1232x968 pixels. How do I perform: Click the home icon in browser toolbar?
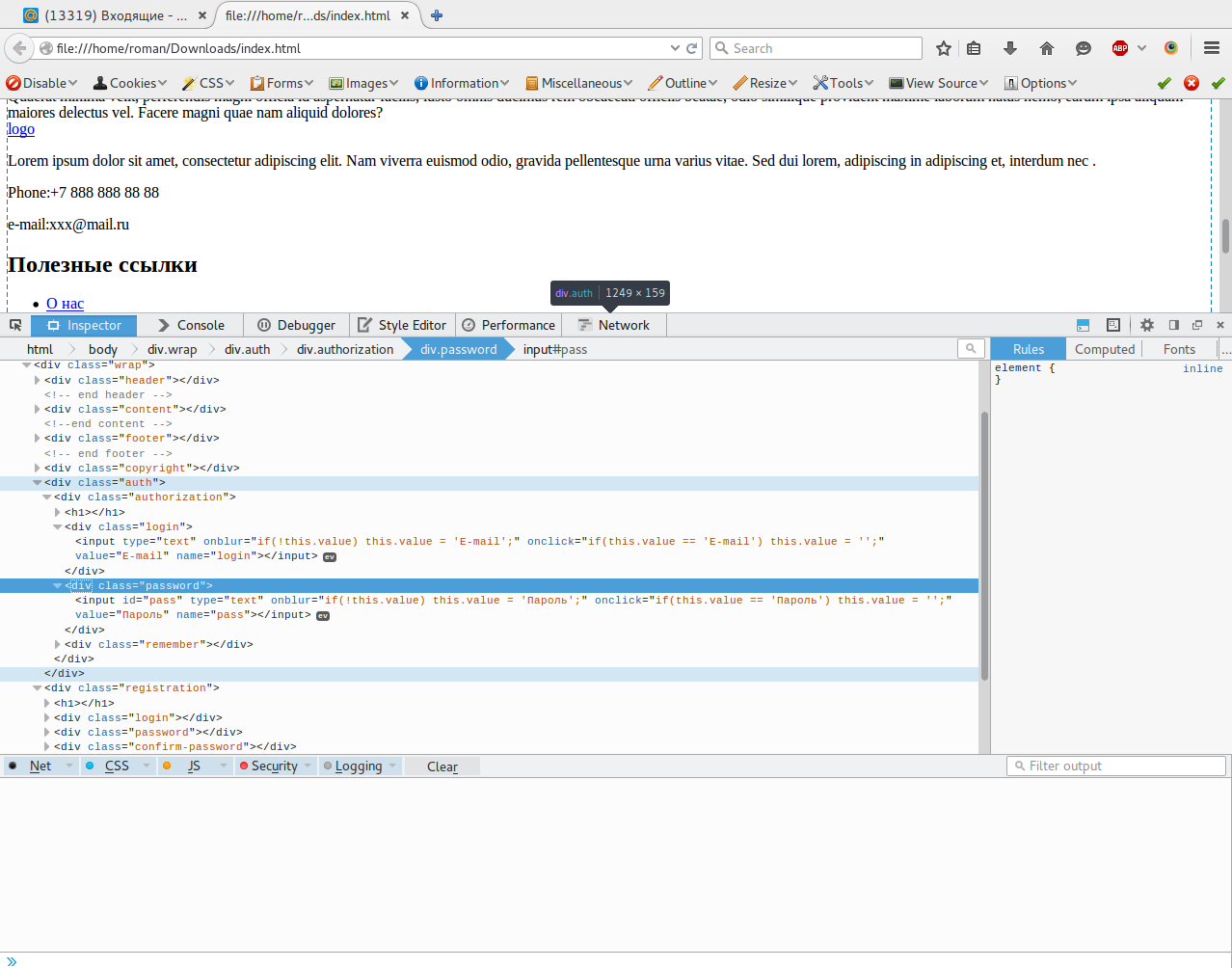click(x=1047, y=48)
